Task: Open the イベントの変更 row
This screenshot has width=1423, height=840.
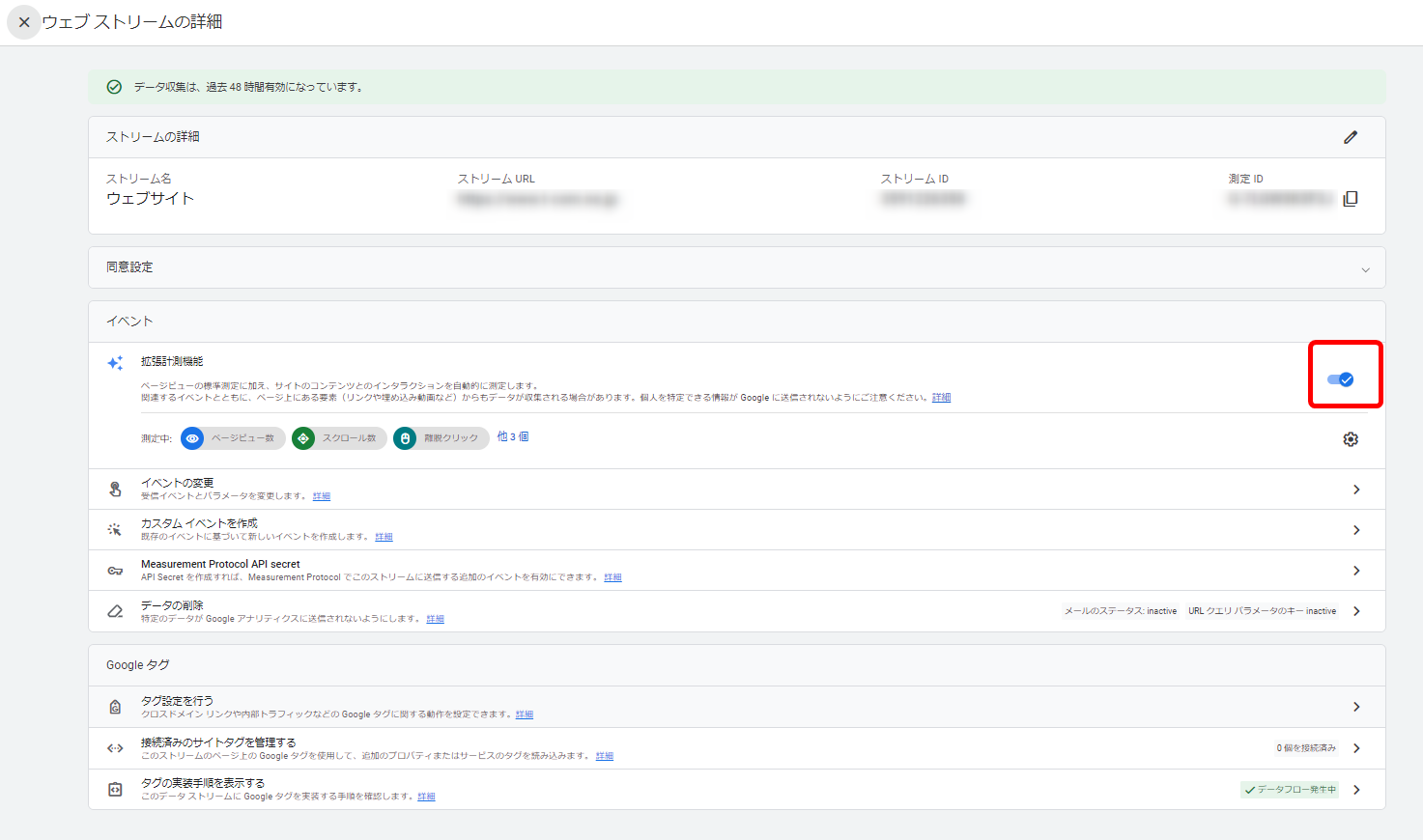Action: coord(737,490)
